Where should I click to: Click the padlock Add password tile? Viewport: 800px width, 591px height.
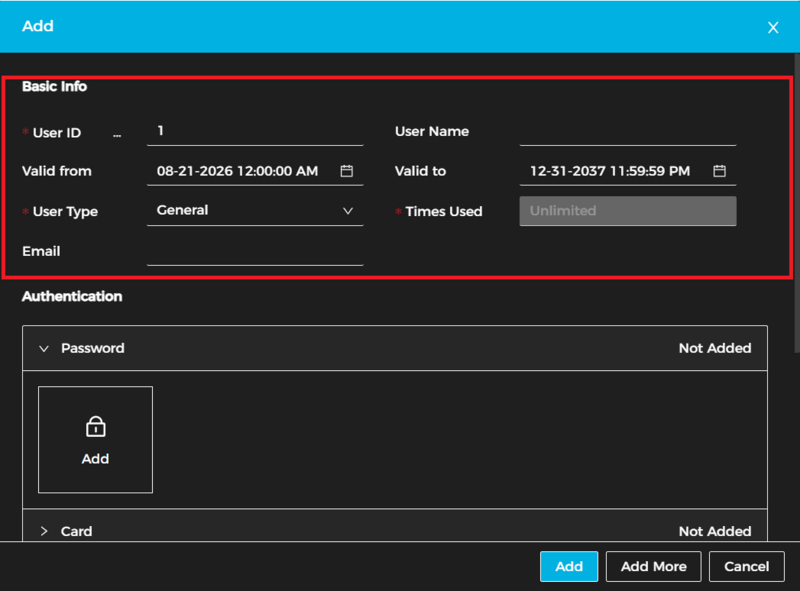click(95, 439)
